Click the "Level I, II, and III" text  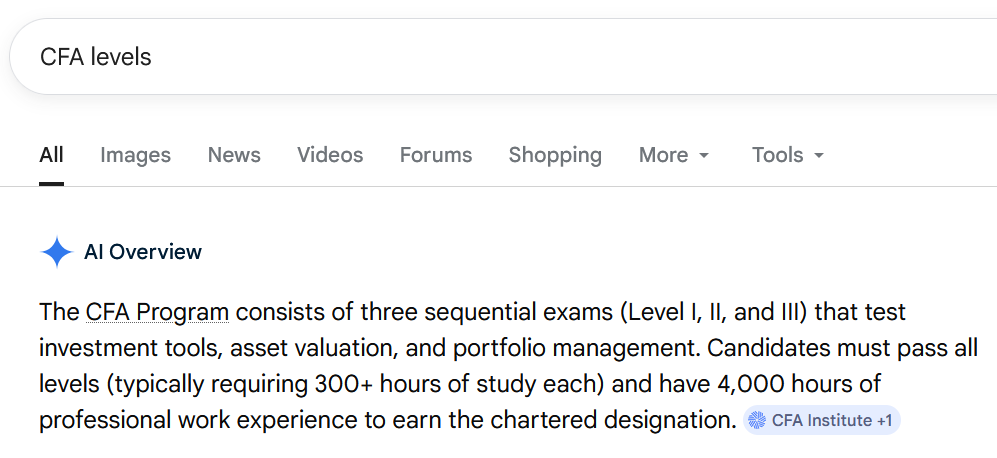pos(716,312)
